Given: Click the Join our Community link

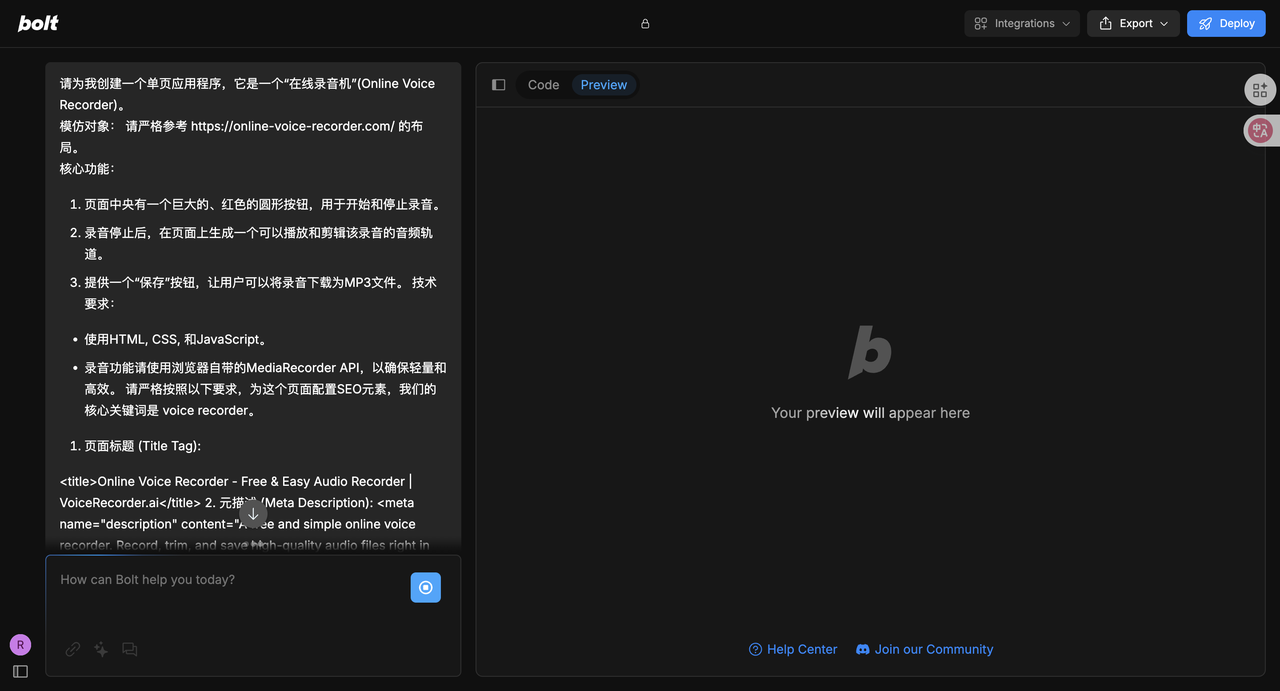Looking at the screenshot, I should [925, 649].
